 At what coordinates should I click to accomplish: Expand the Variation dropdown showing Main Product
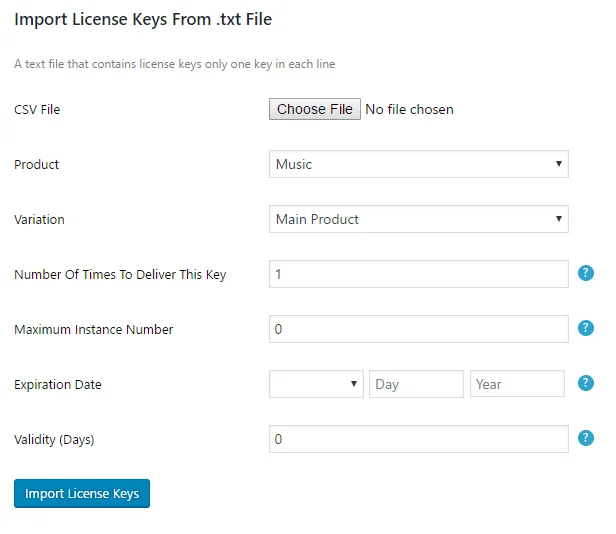(x=418, y=219)
